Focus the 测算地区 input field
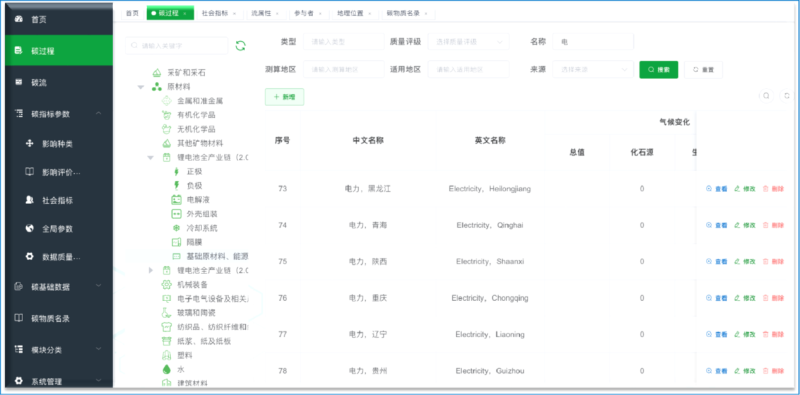 [343, 69]
